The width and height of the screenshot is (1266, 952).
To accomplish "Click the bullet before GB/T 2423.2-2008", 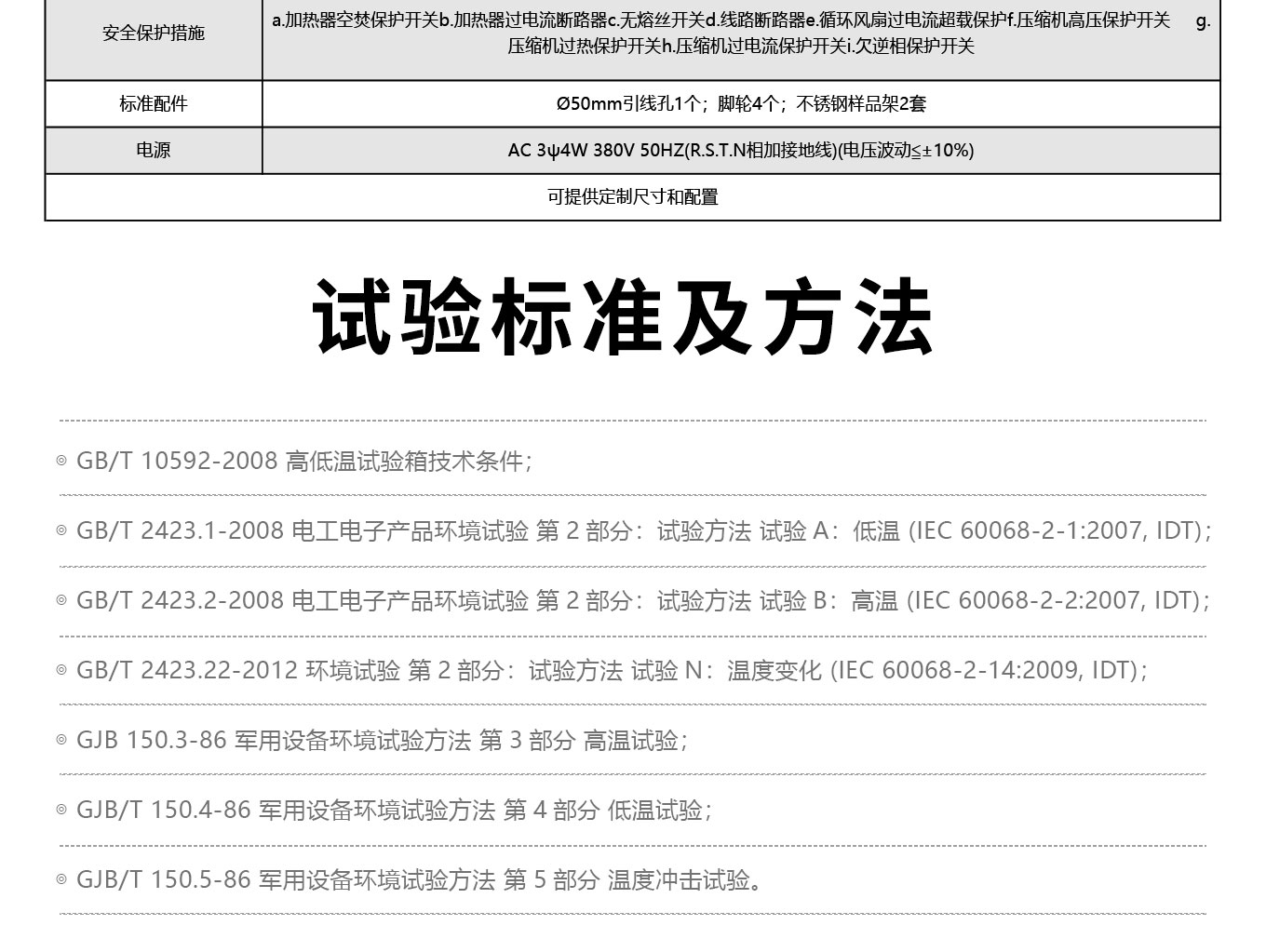I will click(x=62, y=600).
